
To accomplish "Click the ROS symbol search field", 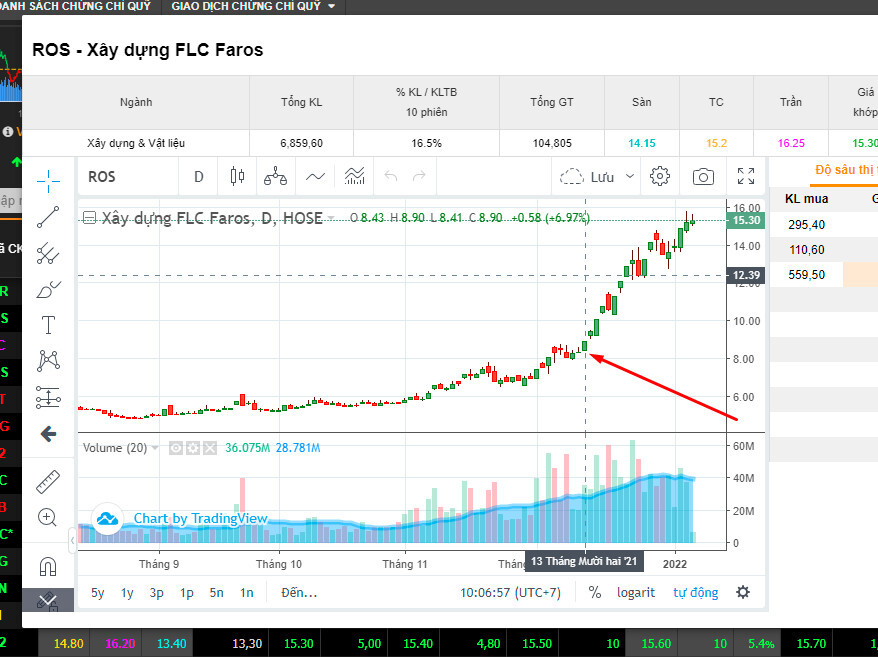I will [x=119, y=177].
